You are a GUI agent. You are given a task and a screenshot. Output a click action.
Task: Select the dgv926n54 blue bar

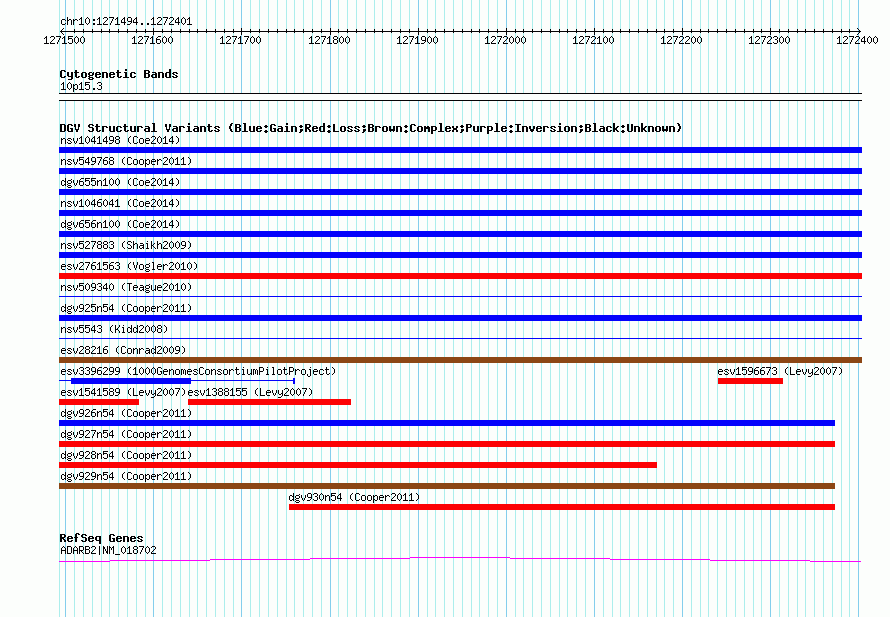pos(447,423)
